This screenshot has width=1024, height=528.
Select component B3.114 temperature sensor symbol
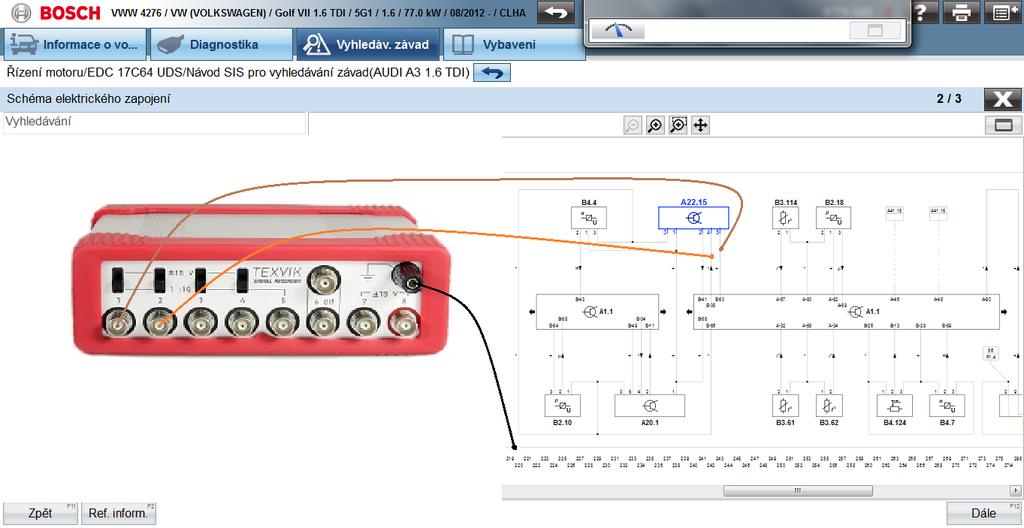(786, 218)
